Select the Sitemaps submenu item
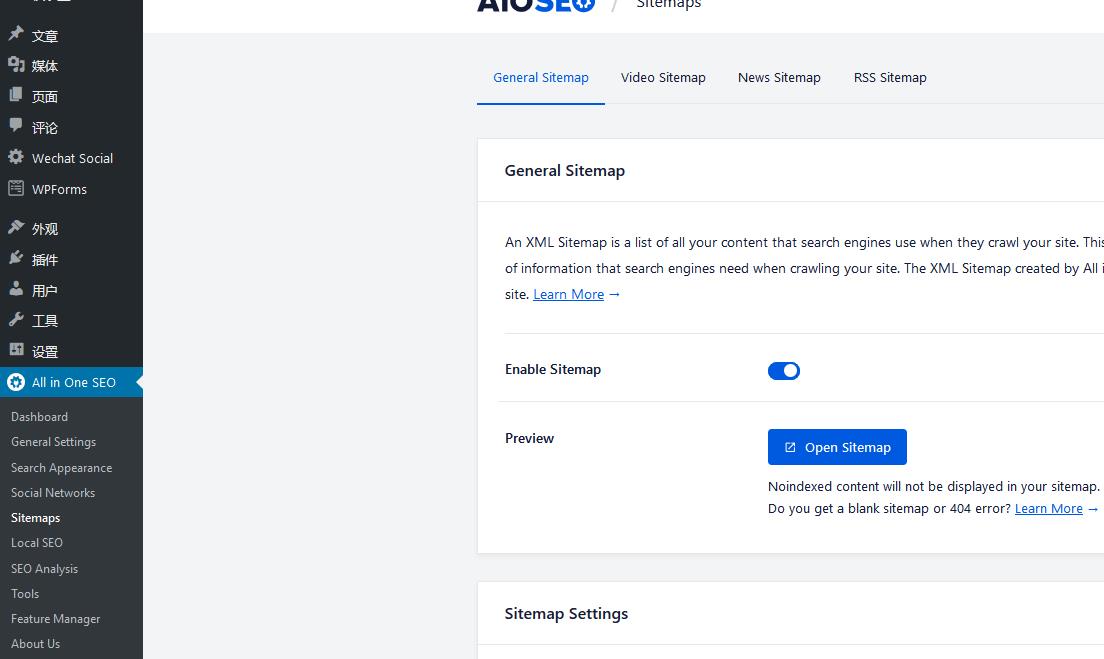1104x659 pixels. (x=35, y=517)
